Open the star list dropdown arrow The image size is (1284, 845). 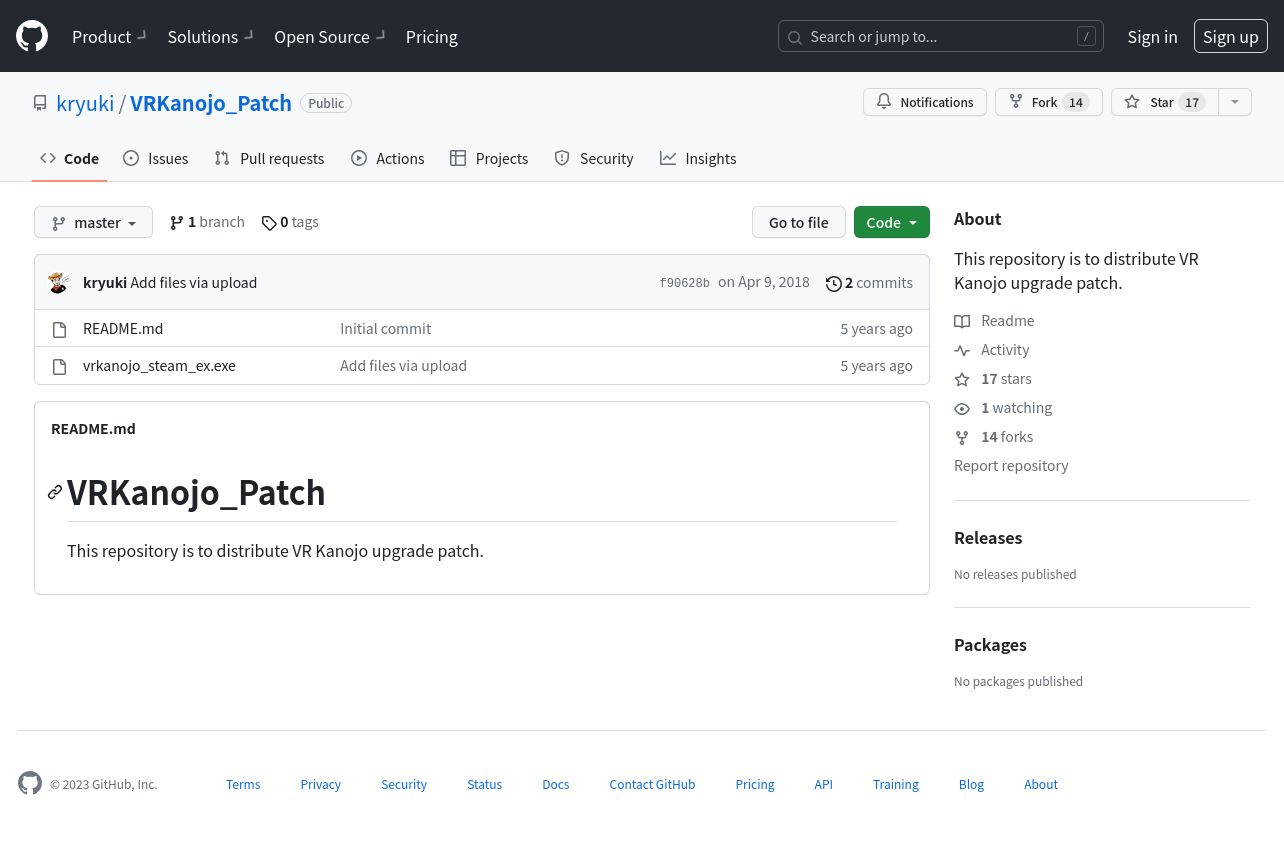pos(1235,102)
